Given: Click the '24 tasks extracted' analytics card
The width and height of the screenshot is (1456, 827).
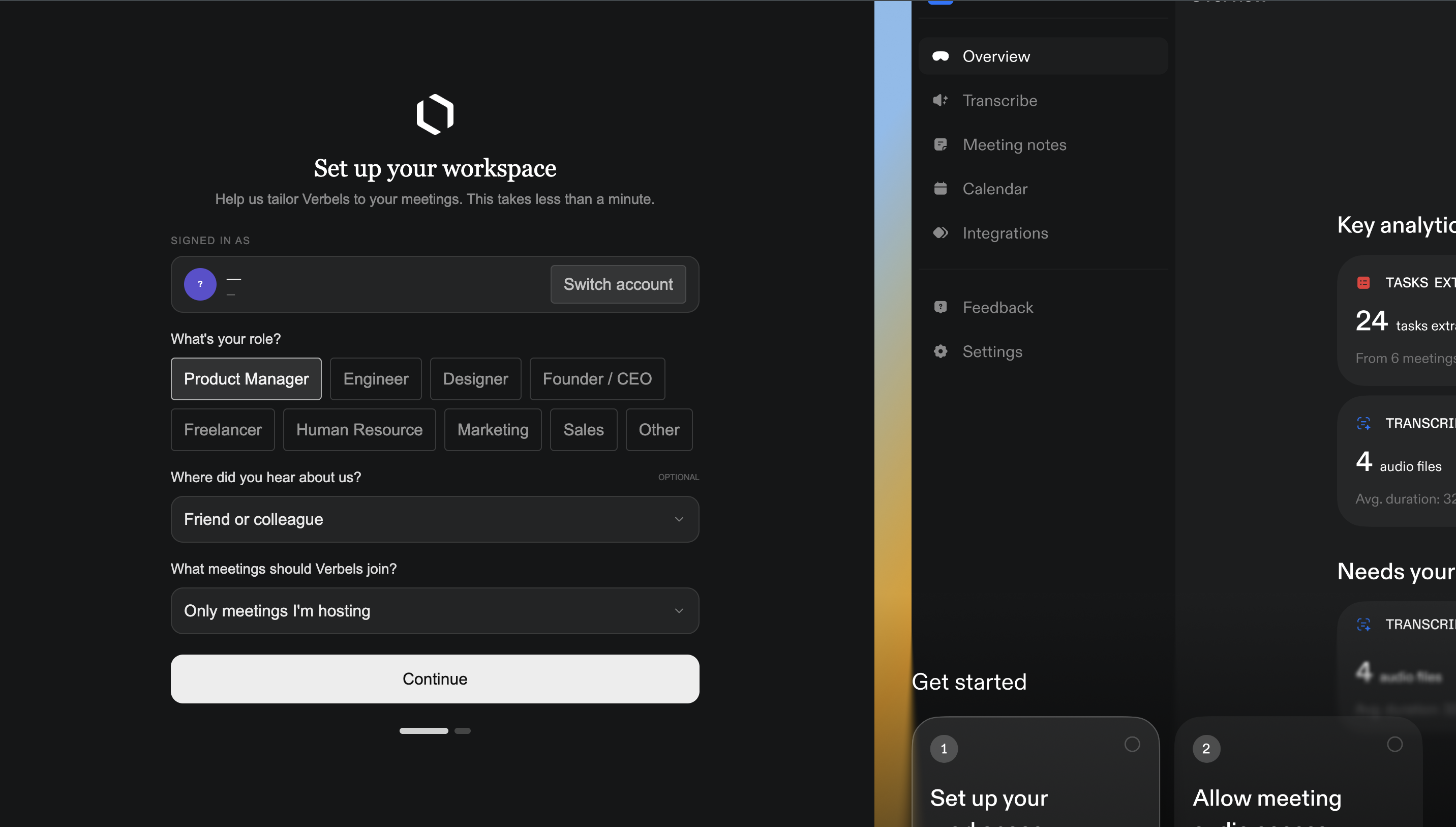Looking at the screenshot, I should (1397, 321).
